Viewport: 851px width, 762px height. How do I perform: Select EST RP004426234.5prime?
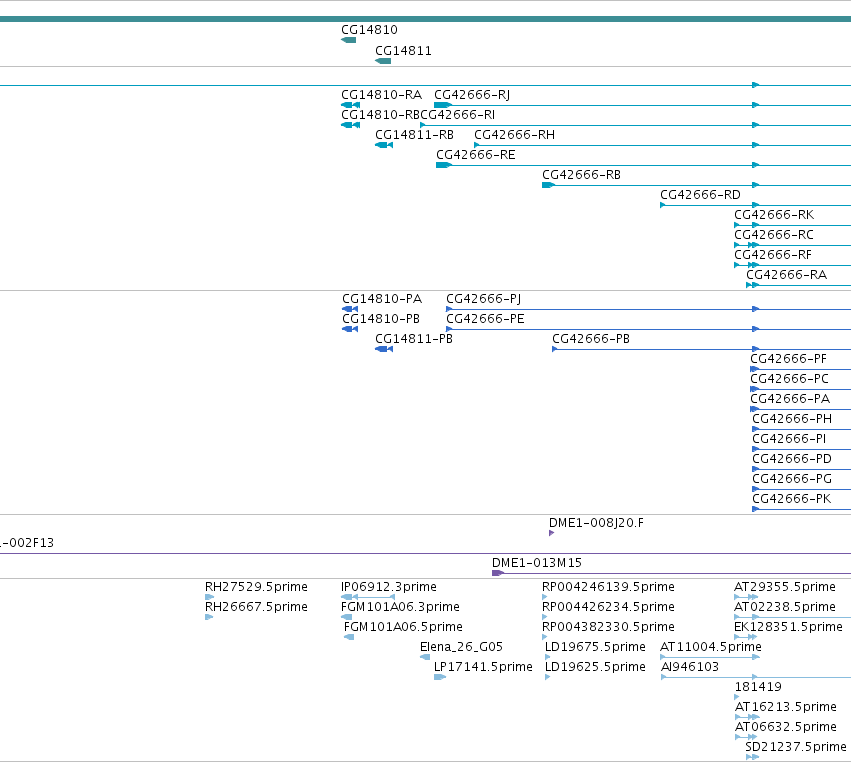(x=608, y=607)
